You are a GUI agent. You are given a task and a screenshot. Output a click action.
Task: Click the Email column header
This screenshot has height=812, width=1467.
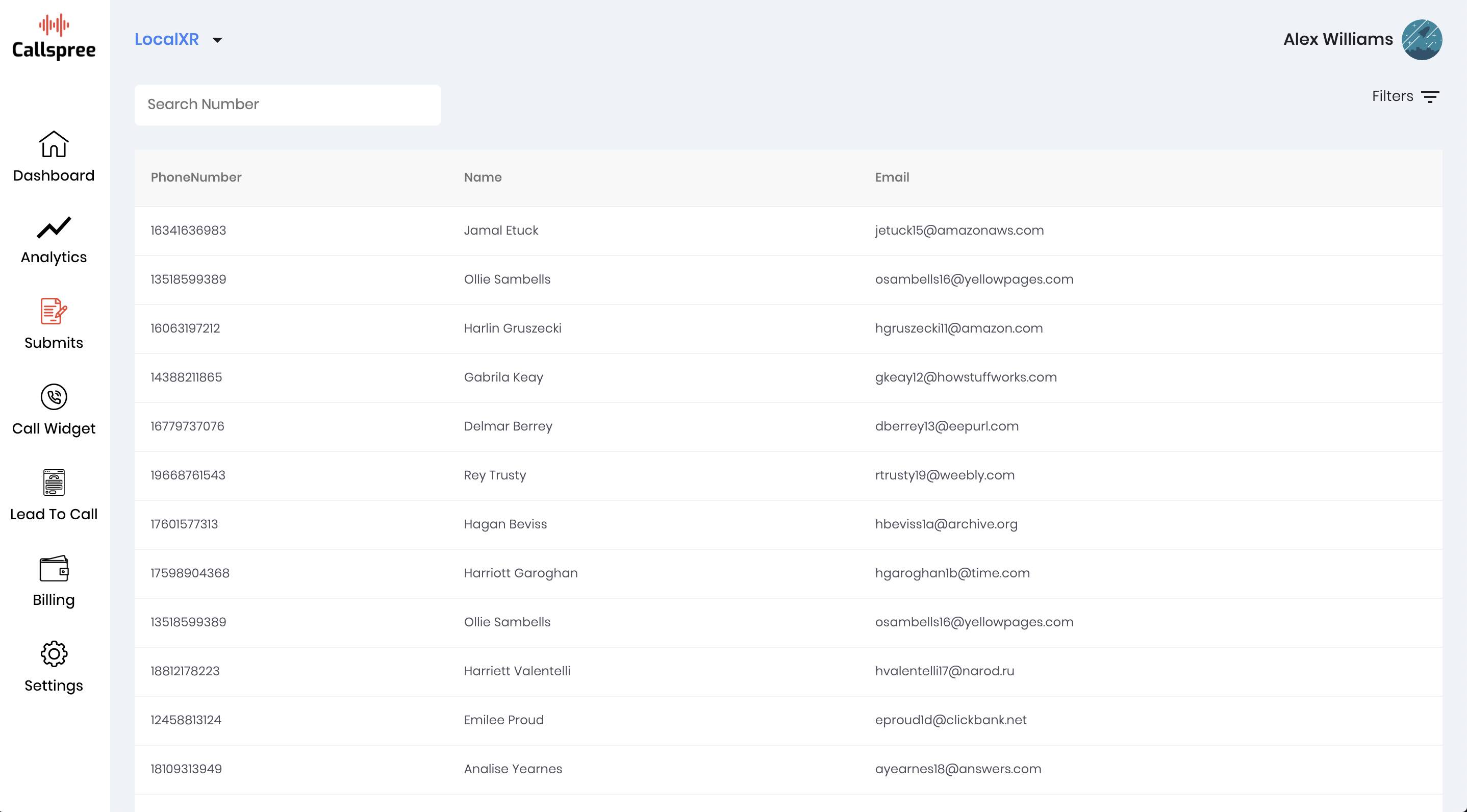point(892,177)
